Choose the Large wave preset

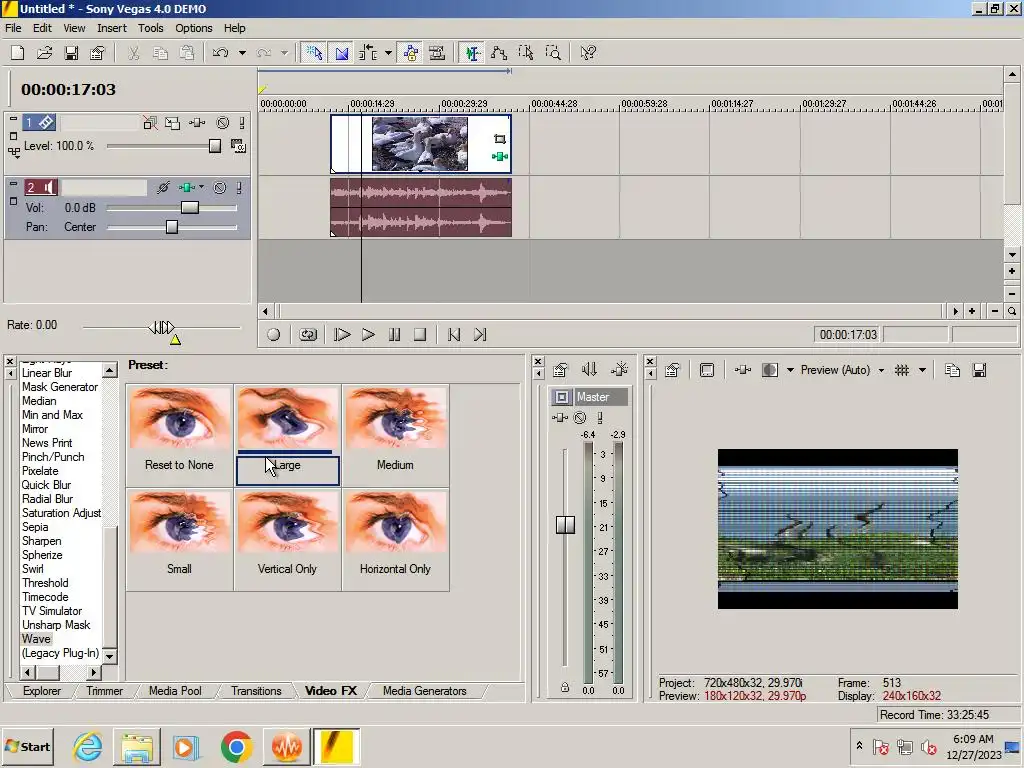[x=287, y=436]
